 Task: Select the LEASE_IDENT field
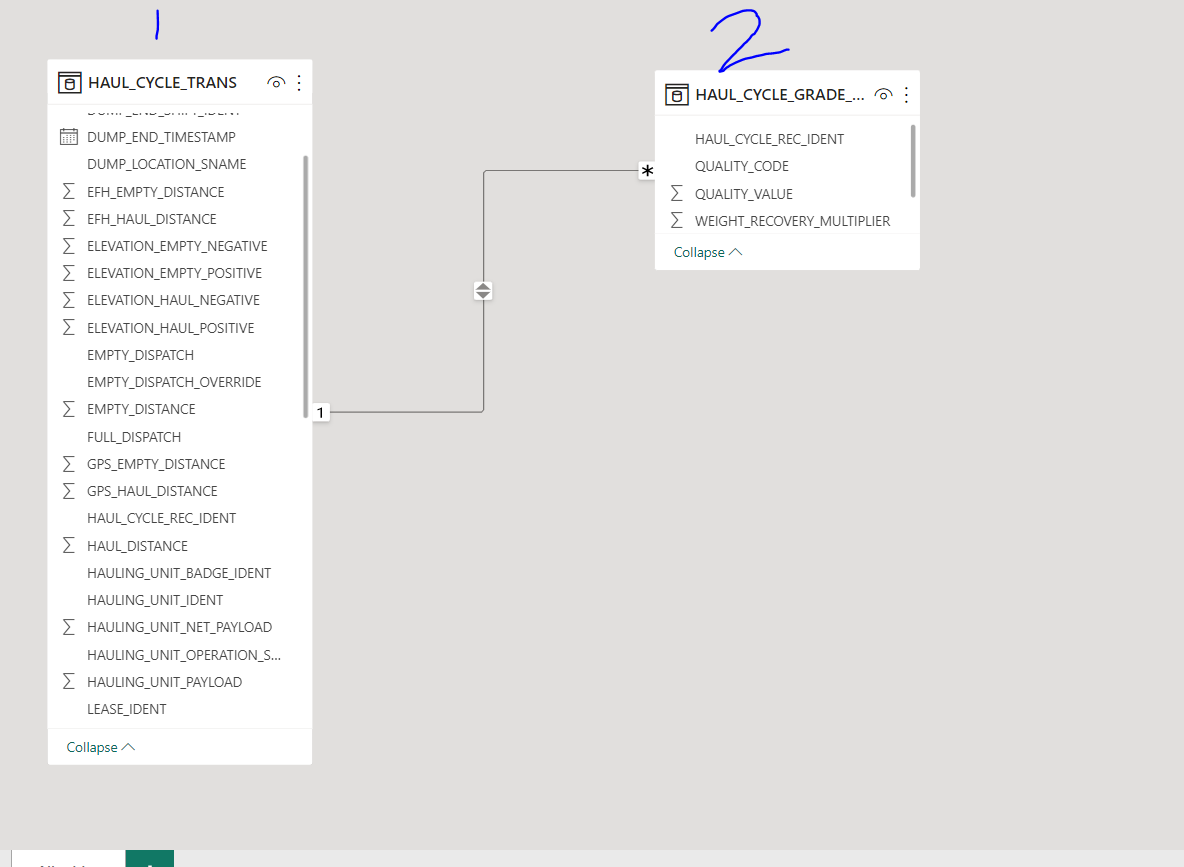click(x=127, y=709)
